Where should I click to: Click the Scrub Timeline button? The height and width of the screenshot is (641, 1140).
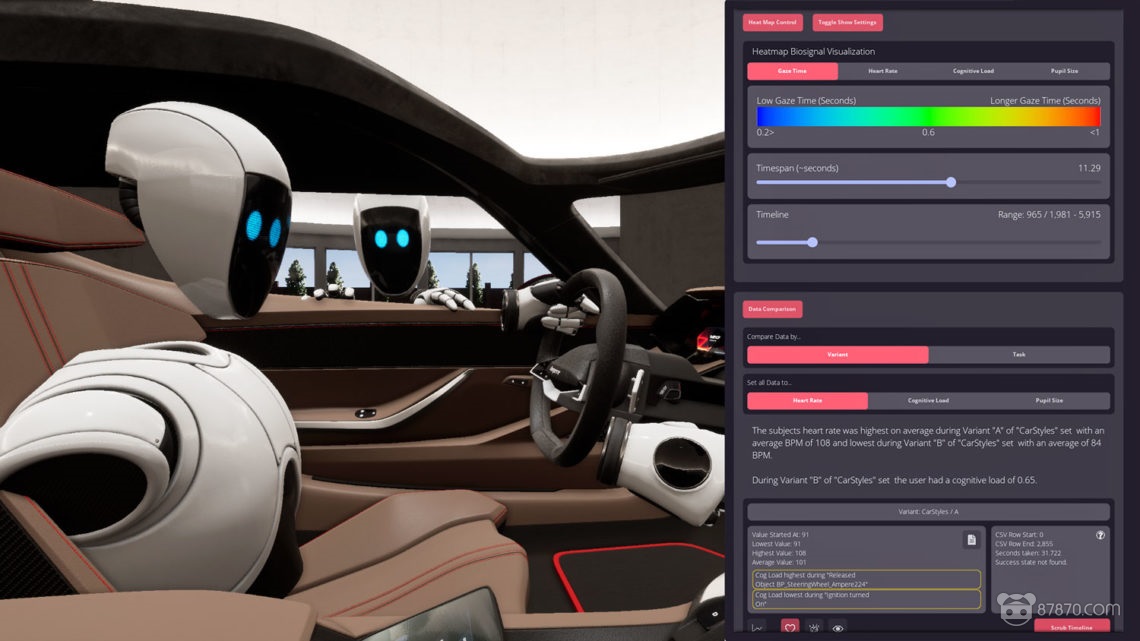1070,627
